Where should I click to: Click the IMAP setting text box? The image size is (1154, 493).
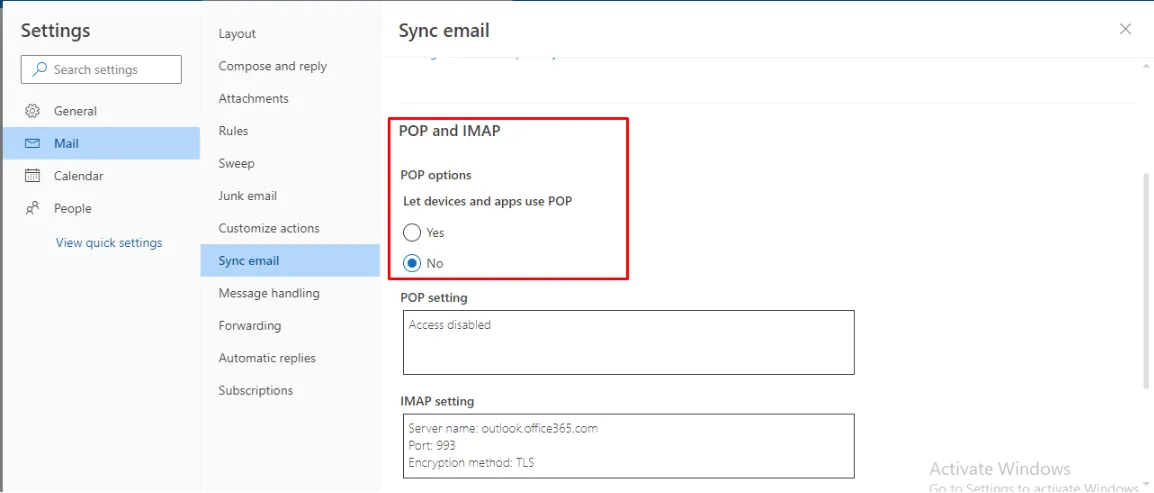629,446
